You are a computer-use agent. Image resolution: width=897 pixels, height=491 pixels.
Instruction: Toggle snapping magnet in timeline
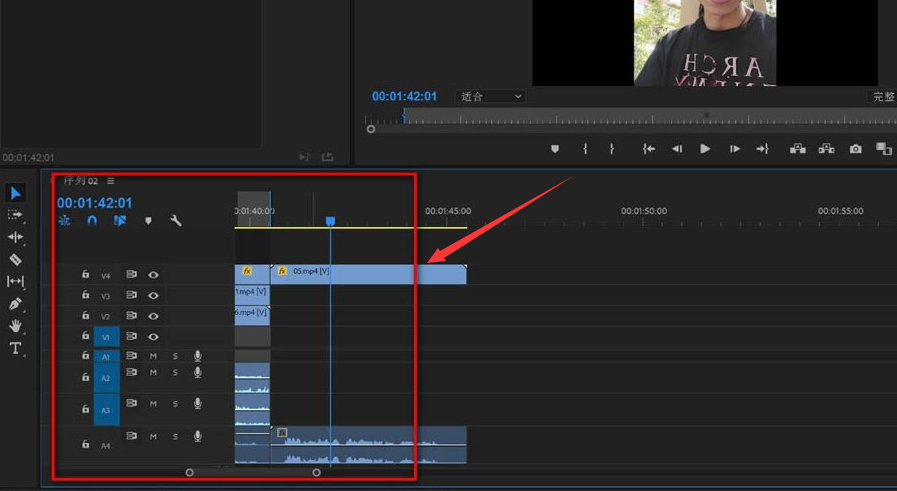click(92, 221)
